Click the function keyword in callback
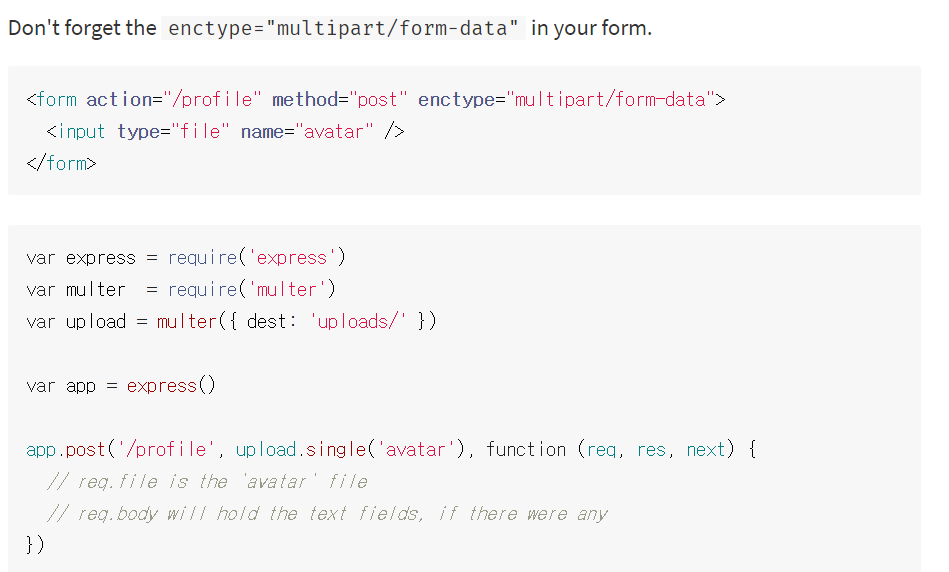 click(x=526, y=449)
